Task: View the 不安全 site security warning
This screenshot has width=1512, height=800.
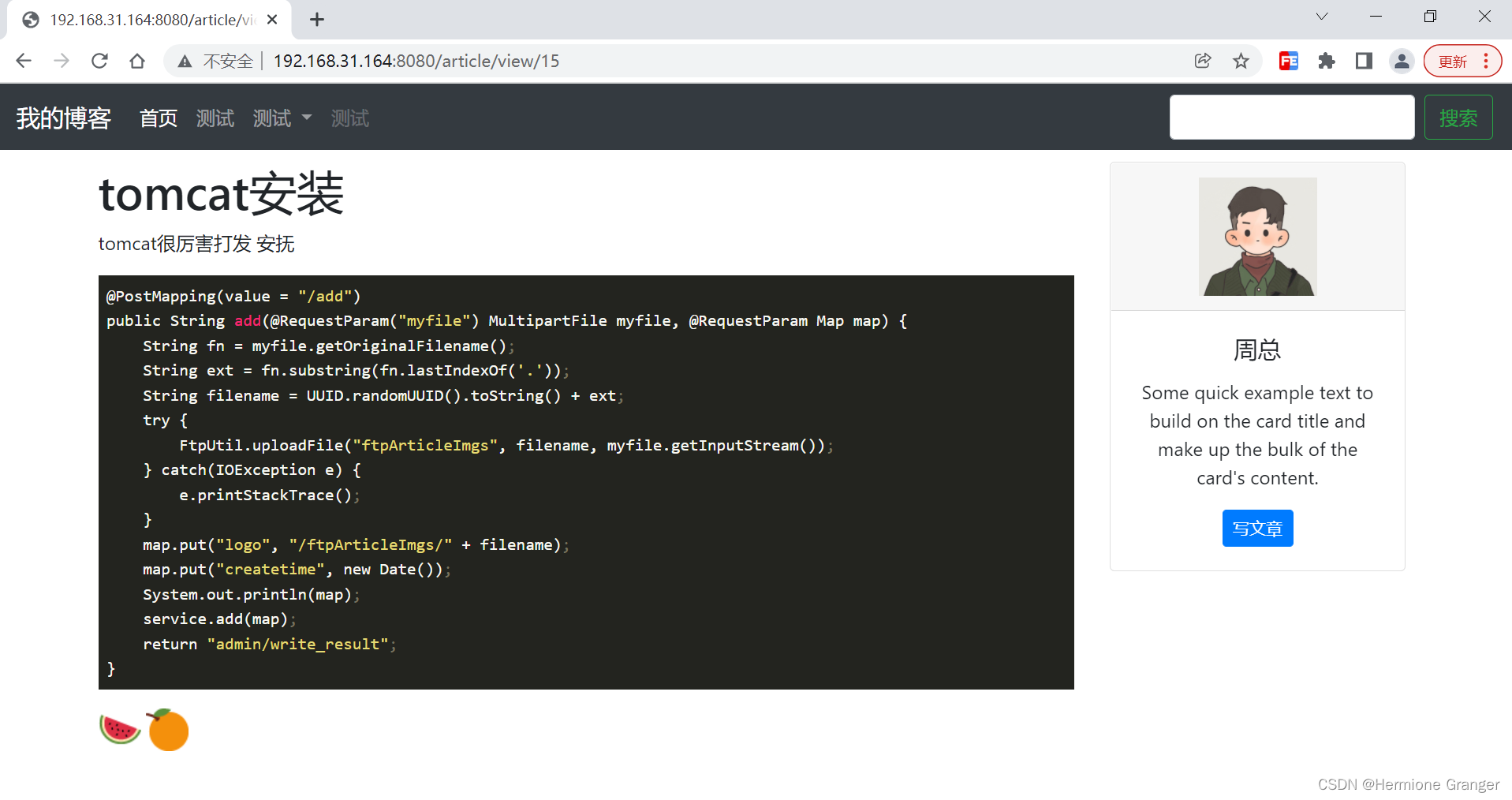Action: coord(215,61)
